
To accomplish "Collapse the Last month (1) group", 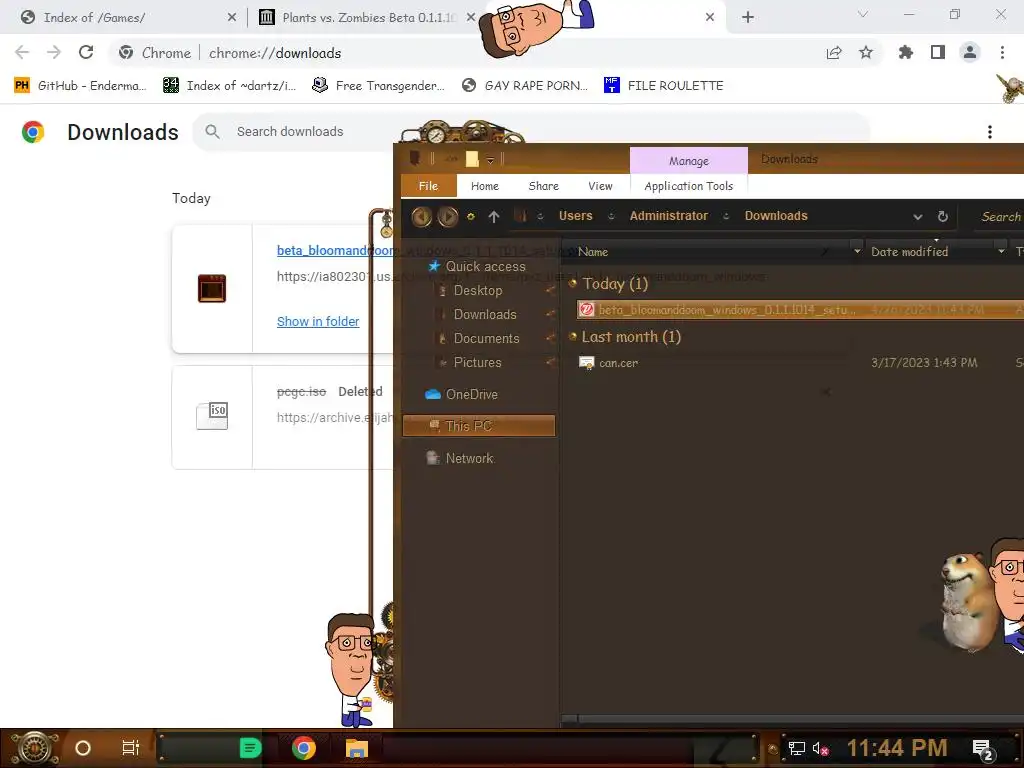I will [x=573, y=336].
